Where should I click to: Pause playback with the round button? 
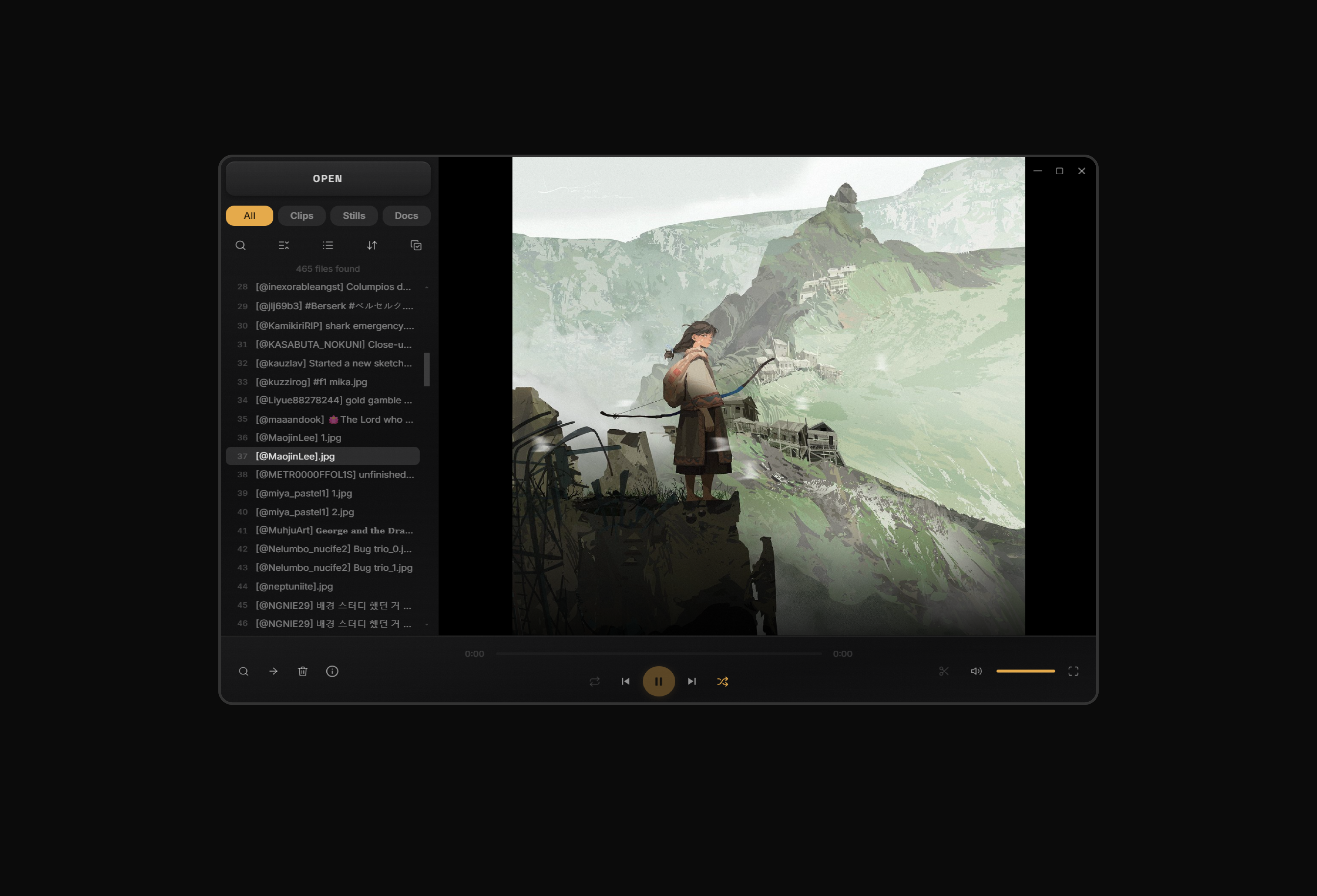[x=658, y=681]
